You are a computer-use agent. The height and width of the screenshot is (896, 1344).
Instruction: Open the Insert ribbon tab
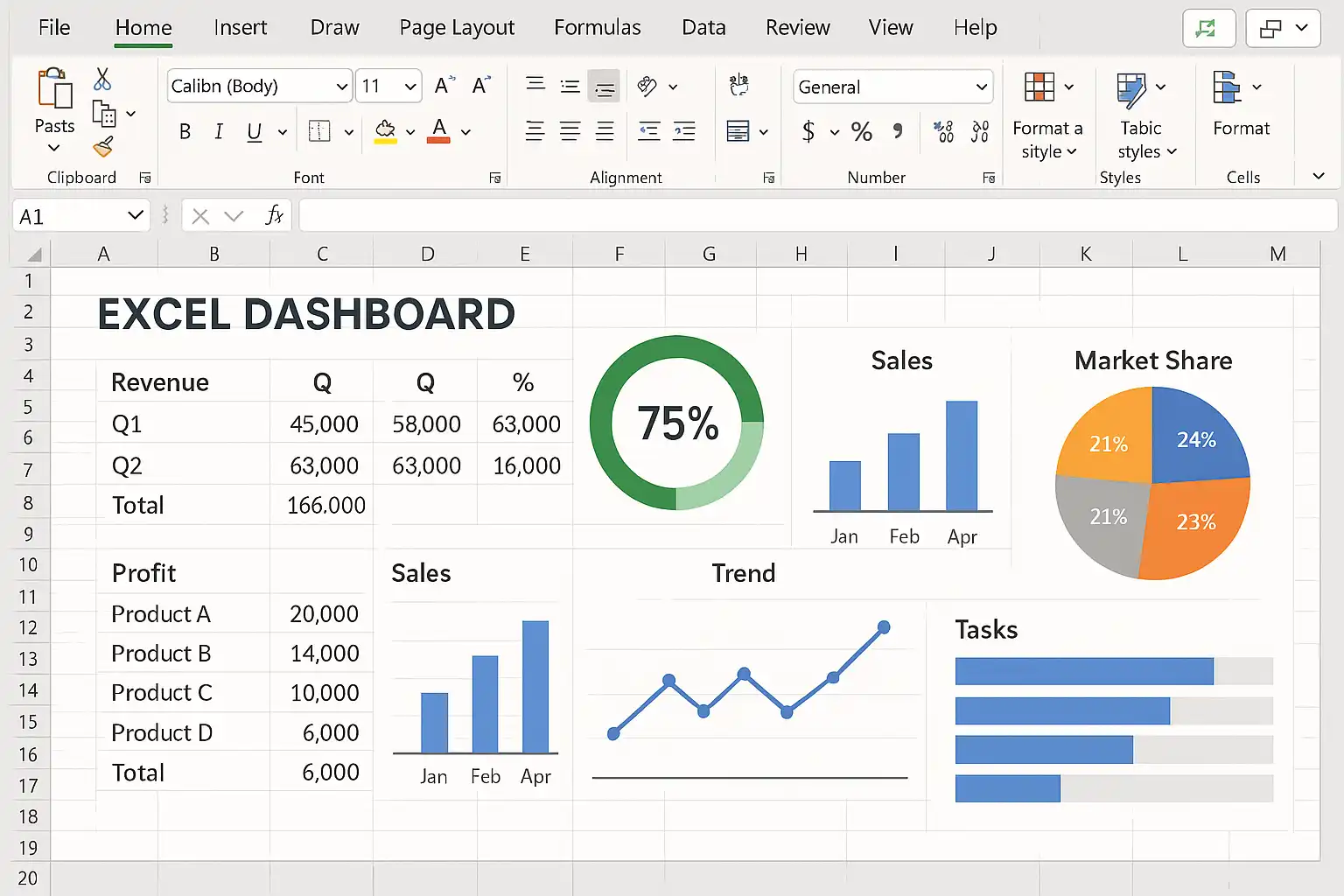click(x=240, y=28)
